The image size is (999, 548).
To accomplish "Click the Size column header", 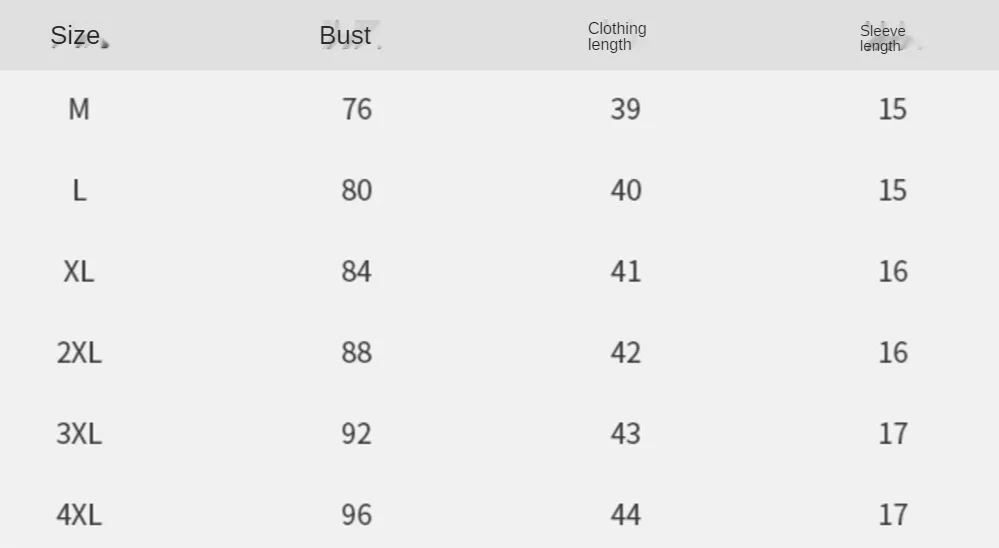I will coord(75,36).
